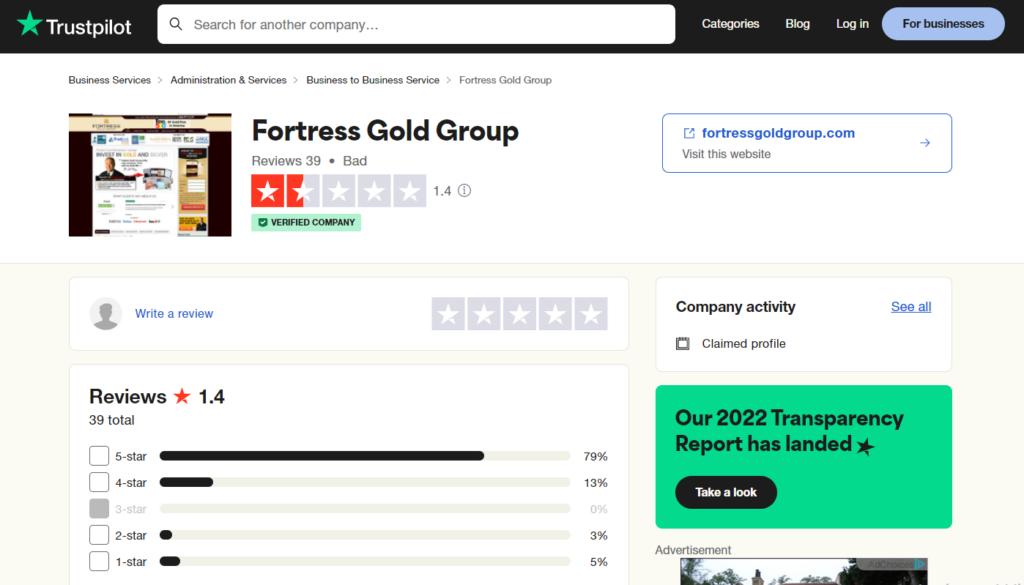Check the disabled 3-star filter checkbox
The height and width of the screenshot is (585, 1024).
coord(99,509)
